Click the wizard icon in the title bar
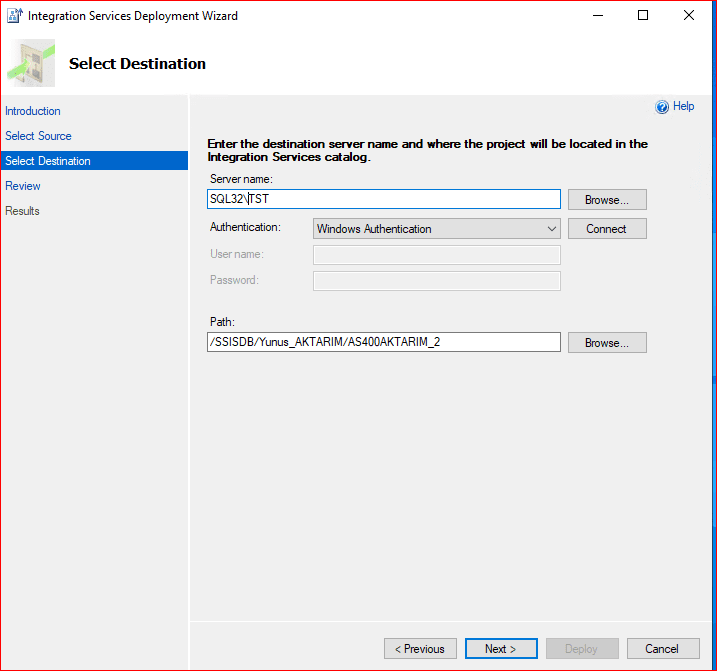This screenshot has width=717, height=671. 15,15
